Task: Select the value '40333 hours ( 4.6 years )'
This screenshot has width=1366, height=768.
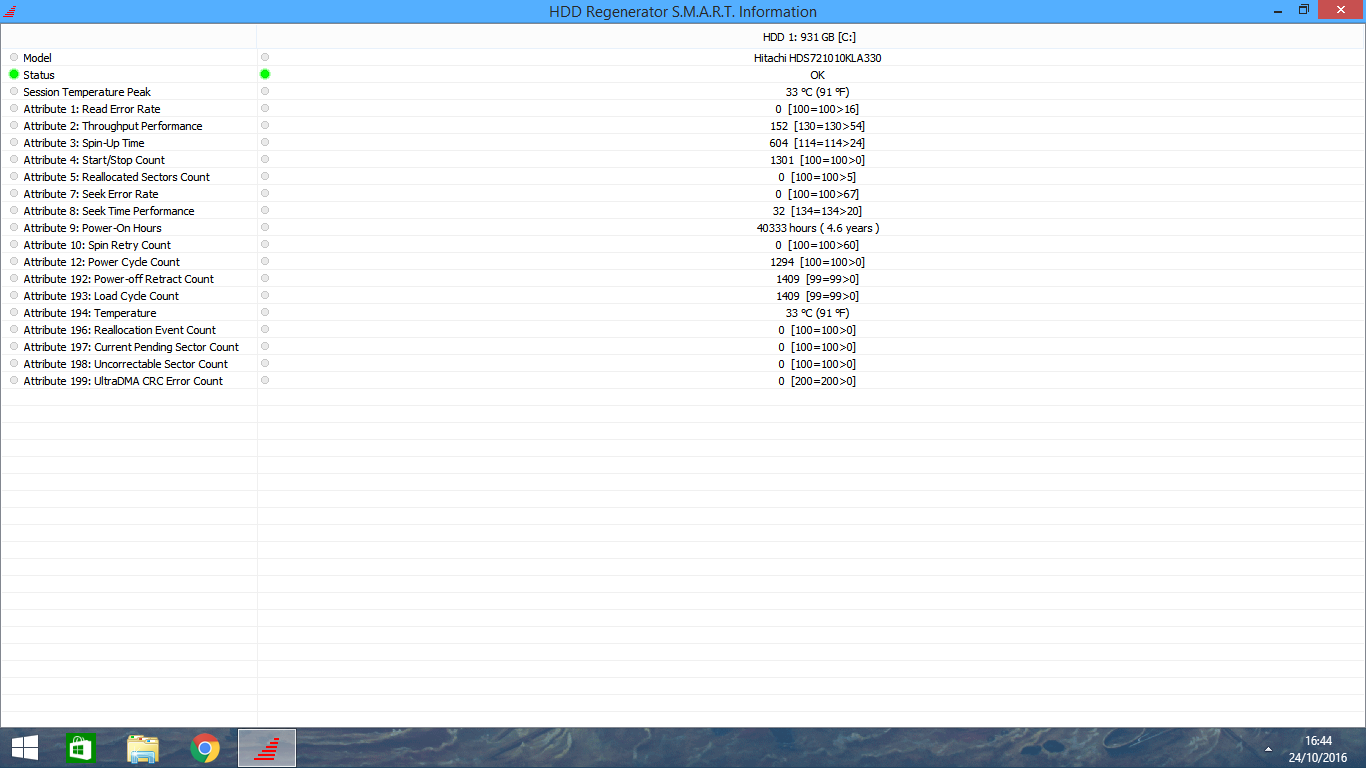Action: 818,228
